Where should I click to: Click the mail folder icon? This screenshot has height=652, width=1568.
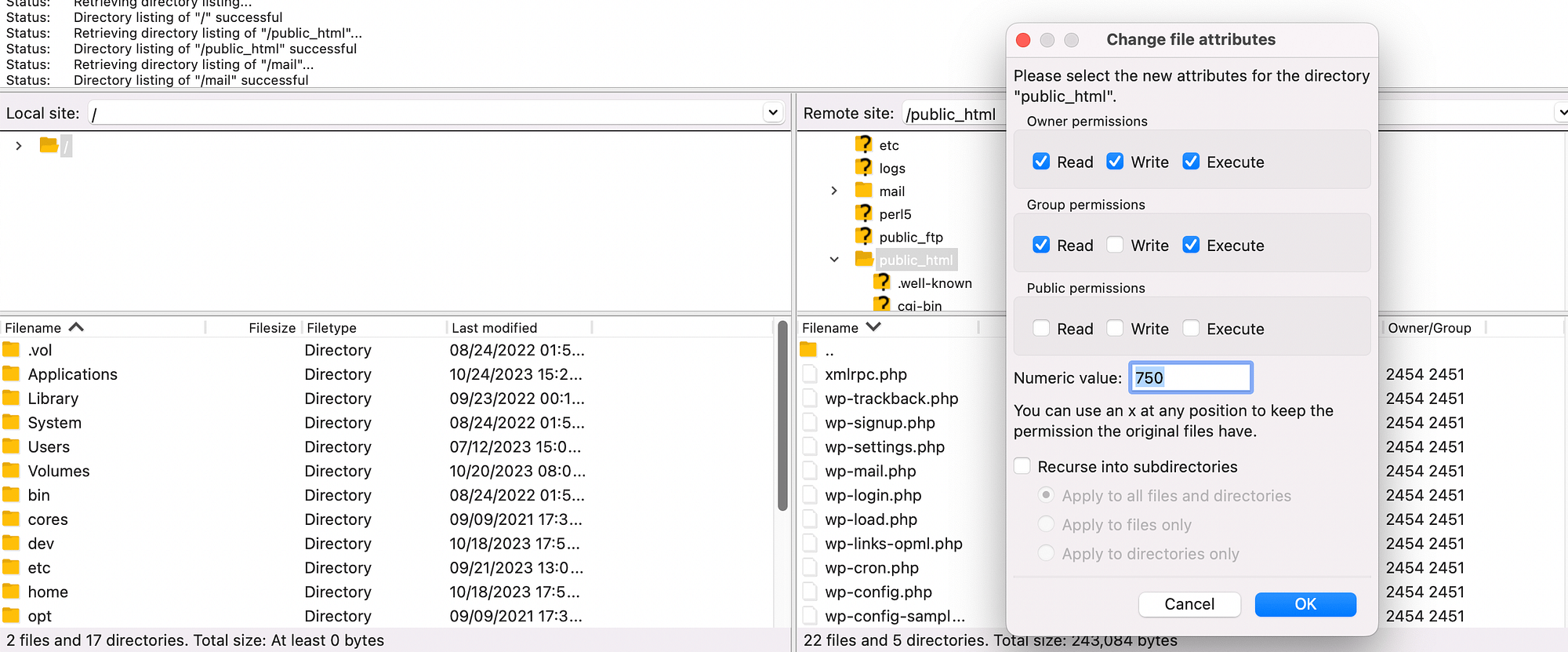864,191
